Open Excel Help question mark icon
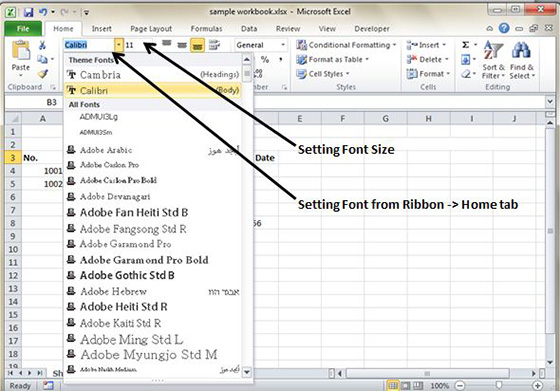Image resolution: width=560 pixels, height=391 pixels. pyautogui.click(x=504, y=28)
